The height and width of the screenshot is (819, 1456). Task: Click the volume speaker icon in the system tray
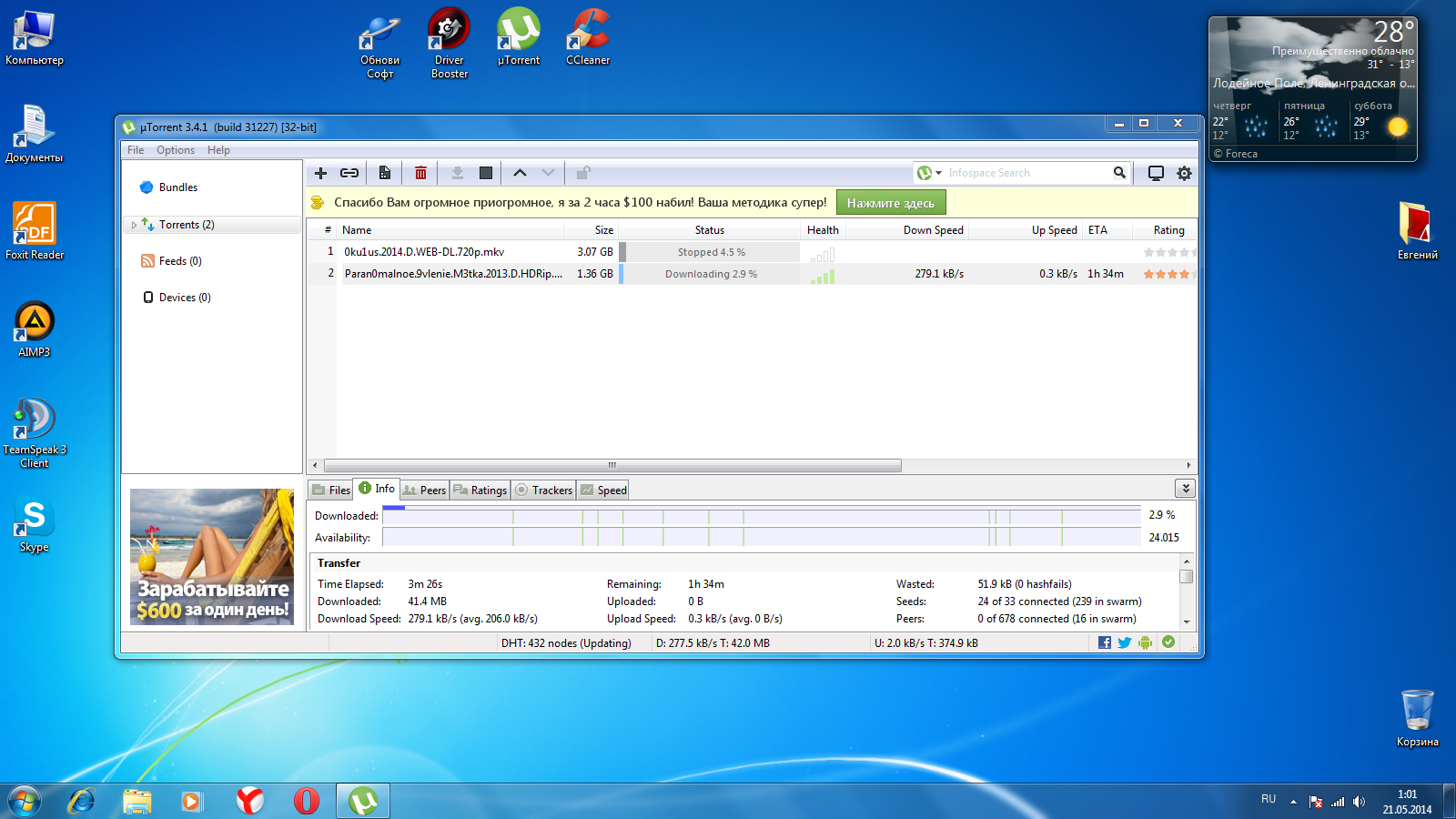(x=1359, y=802)
